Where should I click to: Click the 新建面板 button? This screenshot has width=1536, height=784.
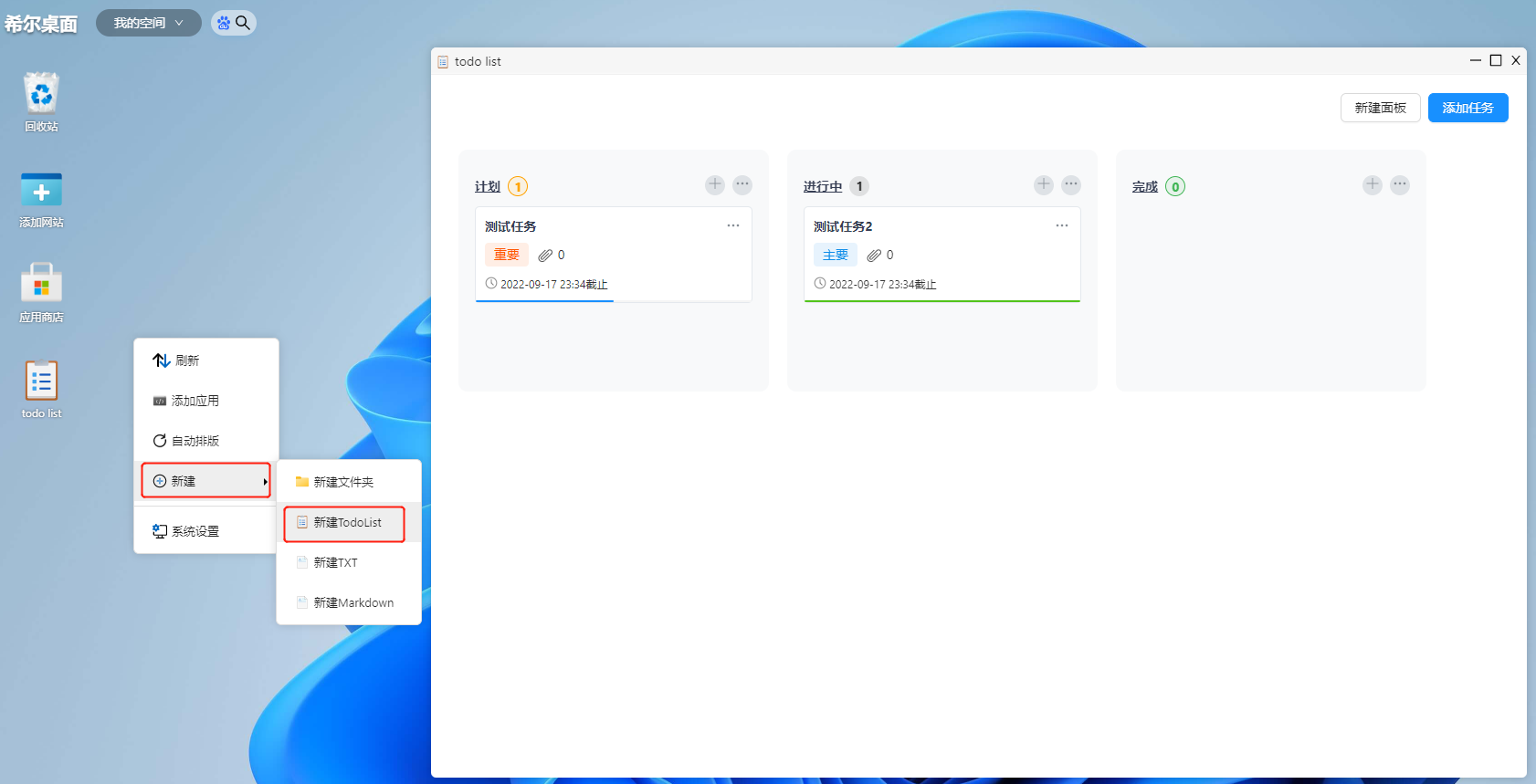coord(1380,108)
